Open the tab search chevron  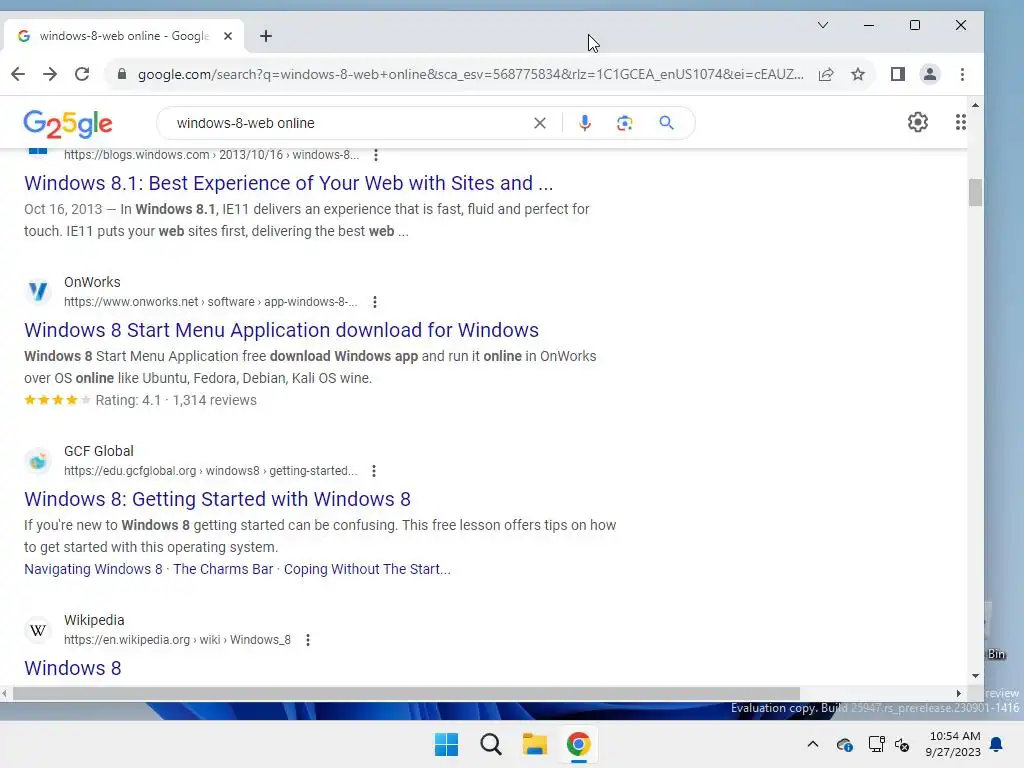pos(823,25)
